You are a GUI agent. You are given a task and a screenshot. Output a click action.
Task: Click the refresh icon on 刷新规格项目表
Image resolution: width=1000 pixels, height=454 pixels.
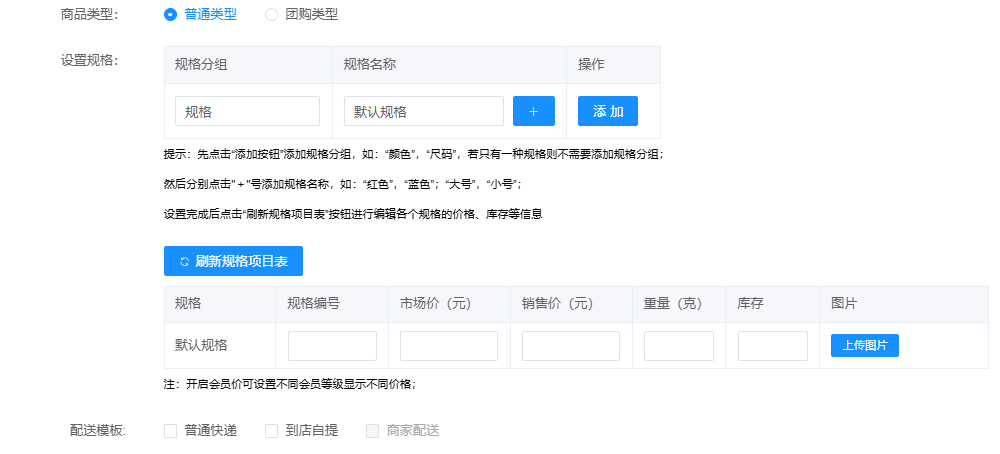pos(184,262)
